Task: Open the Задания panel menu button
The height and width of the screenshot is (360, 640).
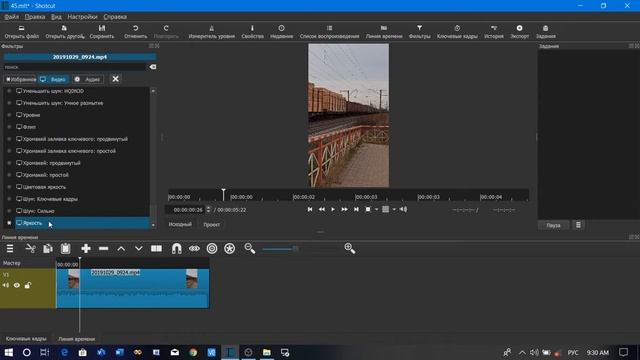Action: (x=578, y=225)
